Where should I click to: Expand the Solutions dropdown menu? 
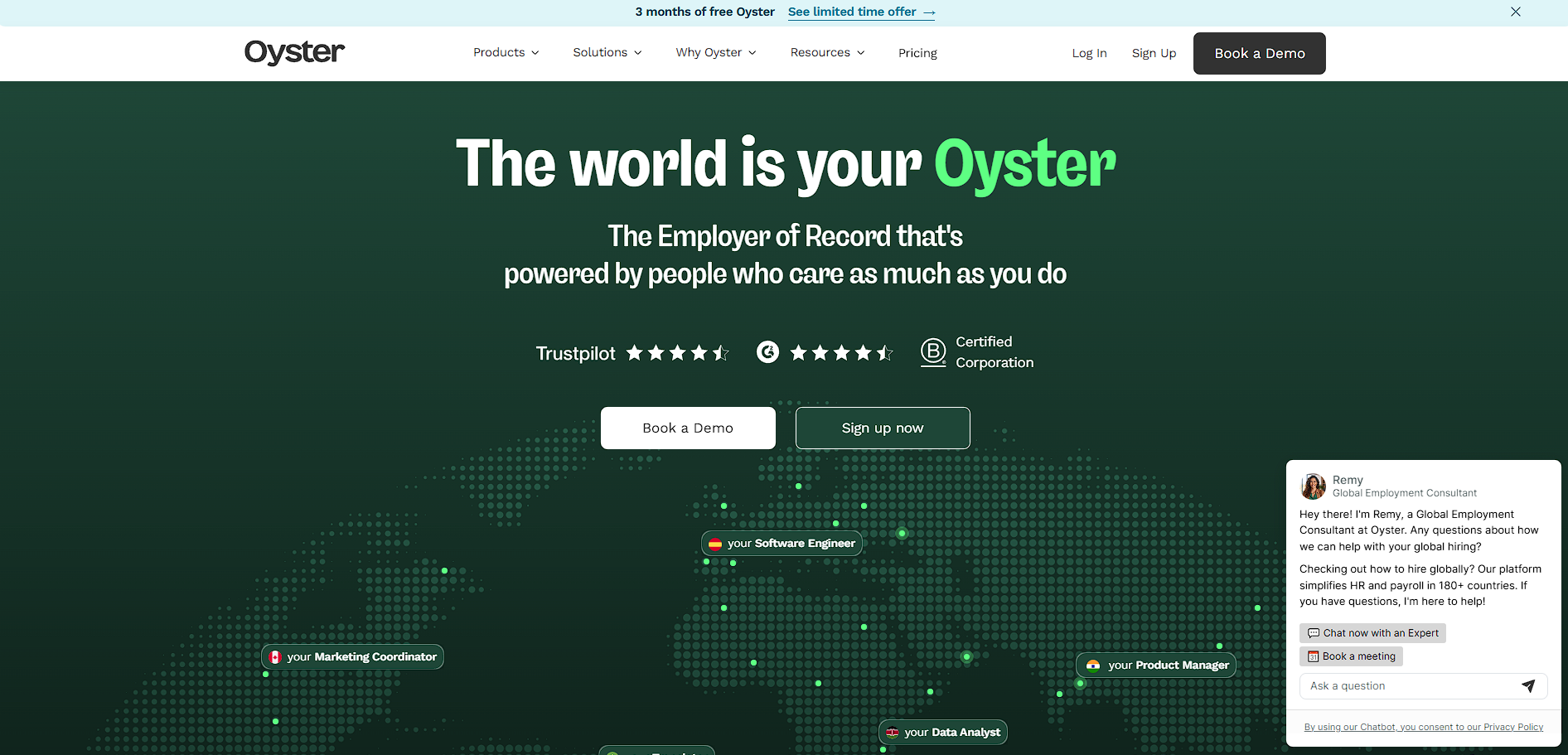pyautogui.click(x=607, y=52)
